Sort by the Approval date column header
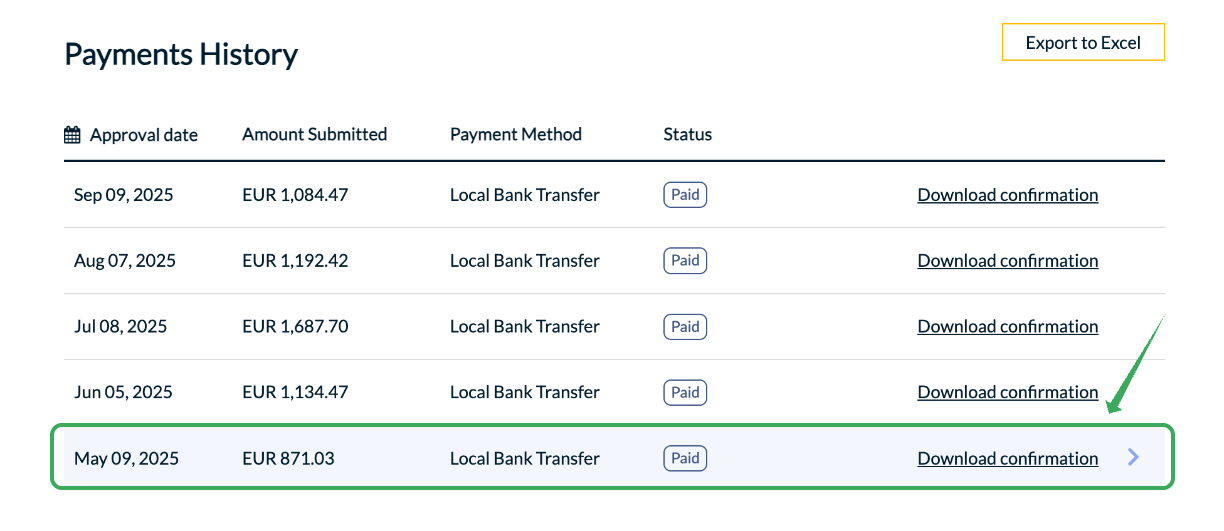Viewport: 1224px width, 531px height. pos(143,135)
